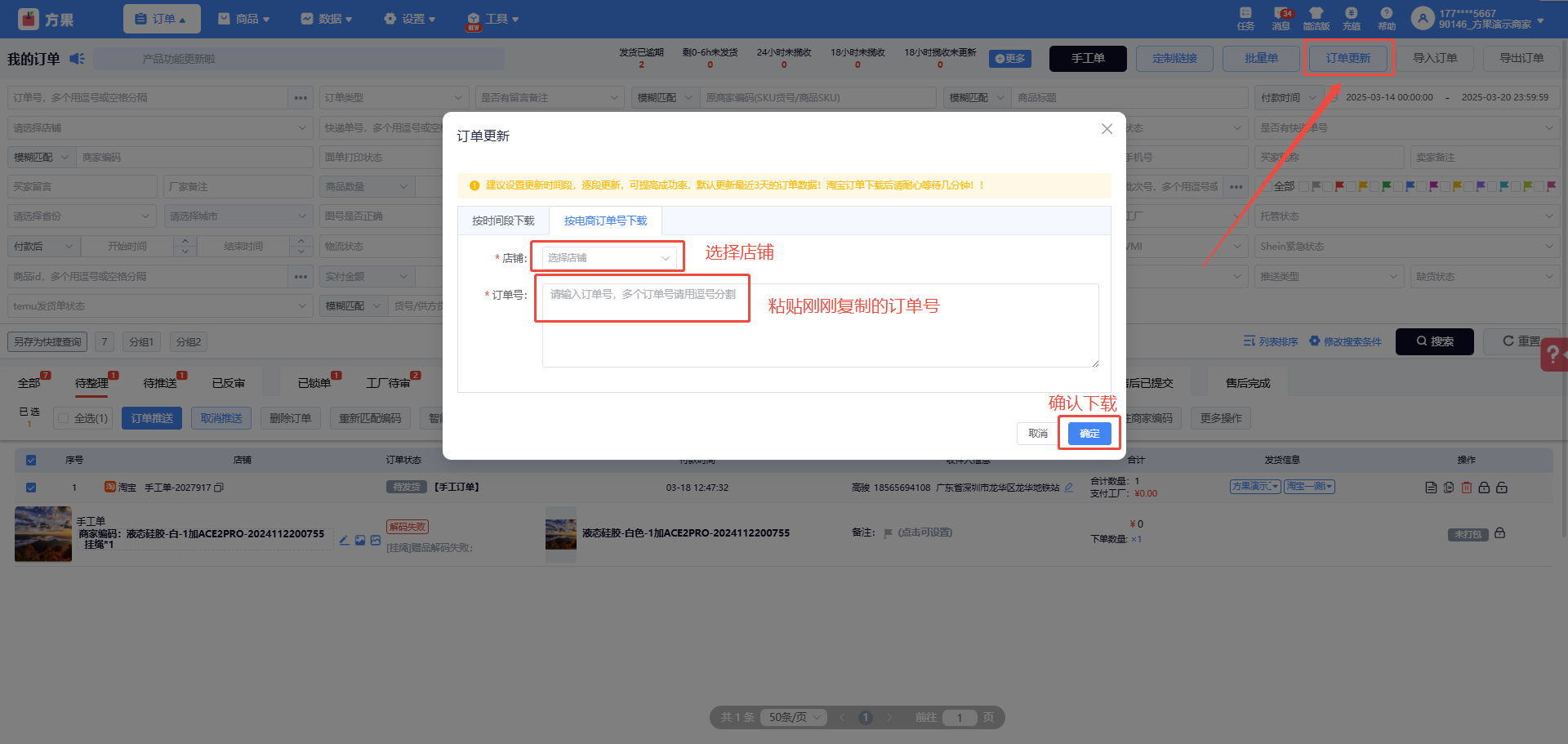Click 取消 to cancel the dialog
1568x744 pixels.
point(1038,434)
